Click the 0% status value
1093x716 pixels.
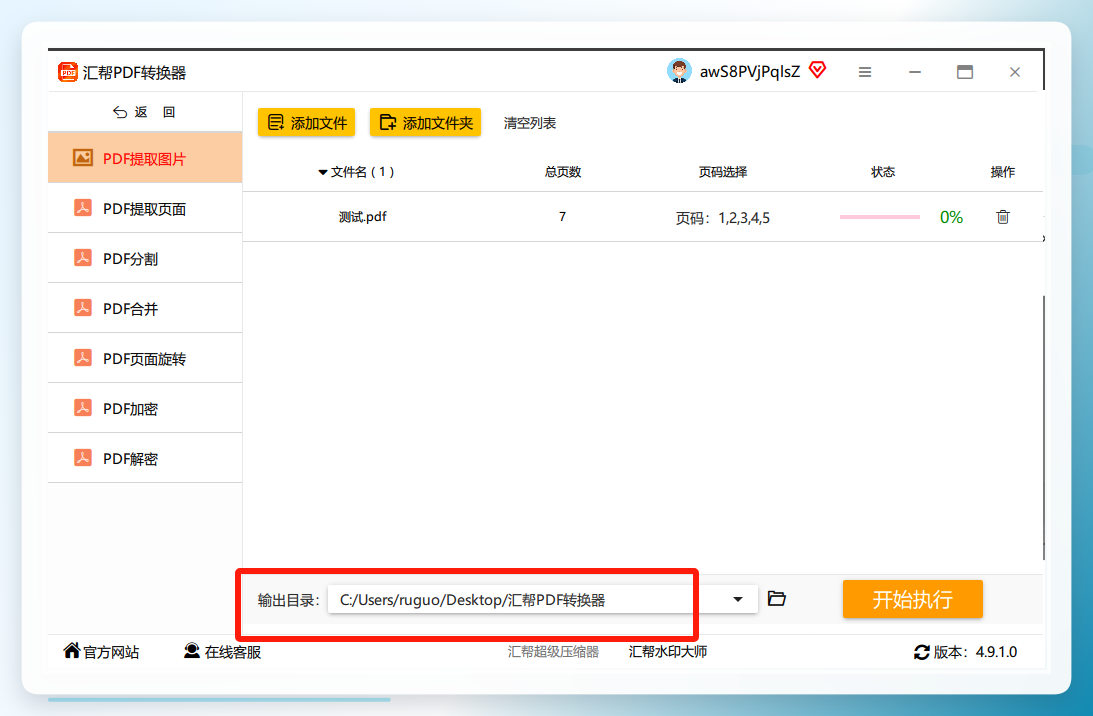point(951,217)
